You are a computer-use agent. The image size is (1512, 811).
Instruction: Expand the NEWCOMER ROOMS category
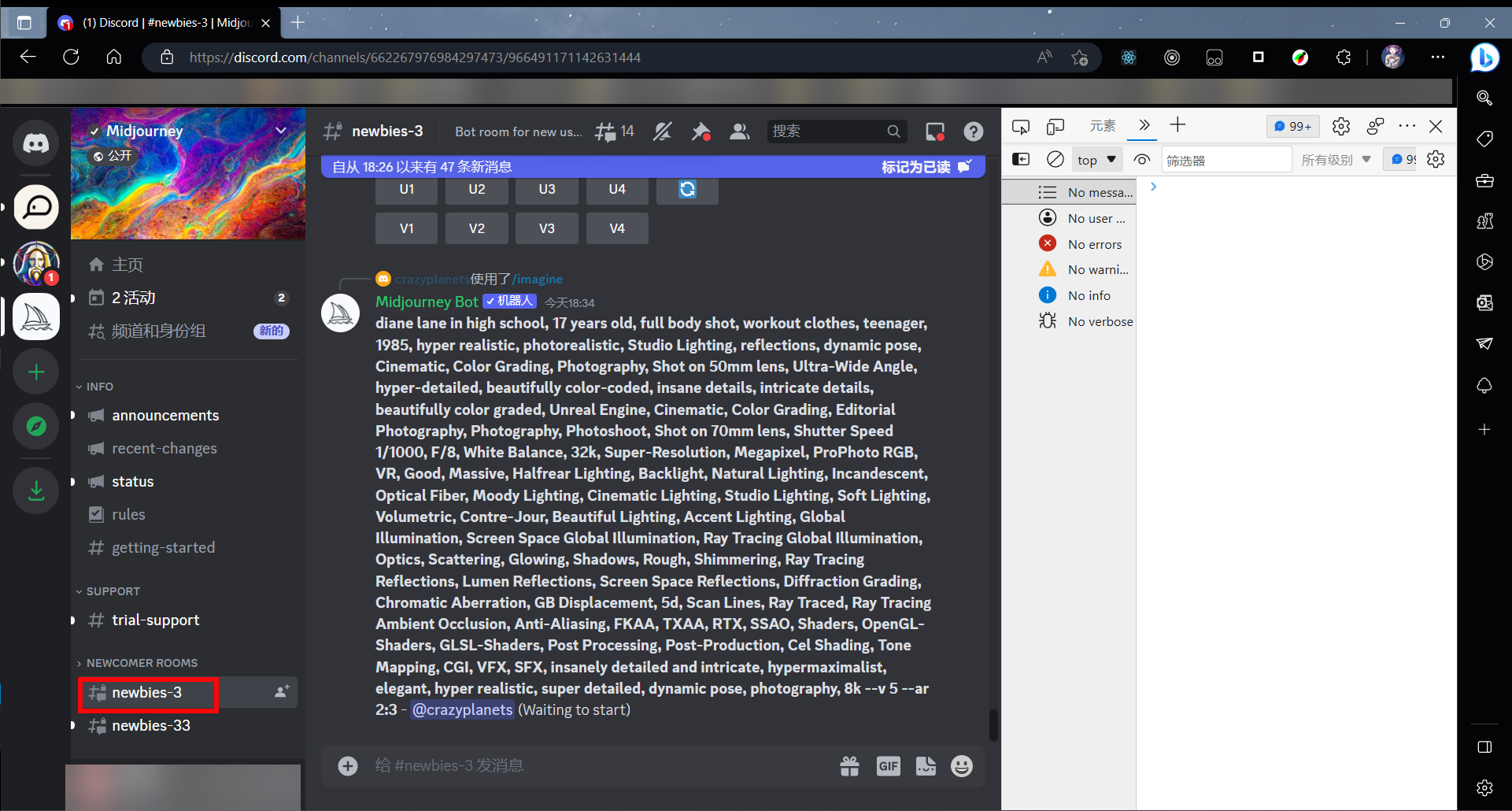[137, 663]
